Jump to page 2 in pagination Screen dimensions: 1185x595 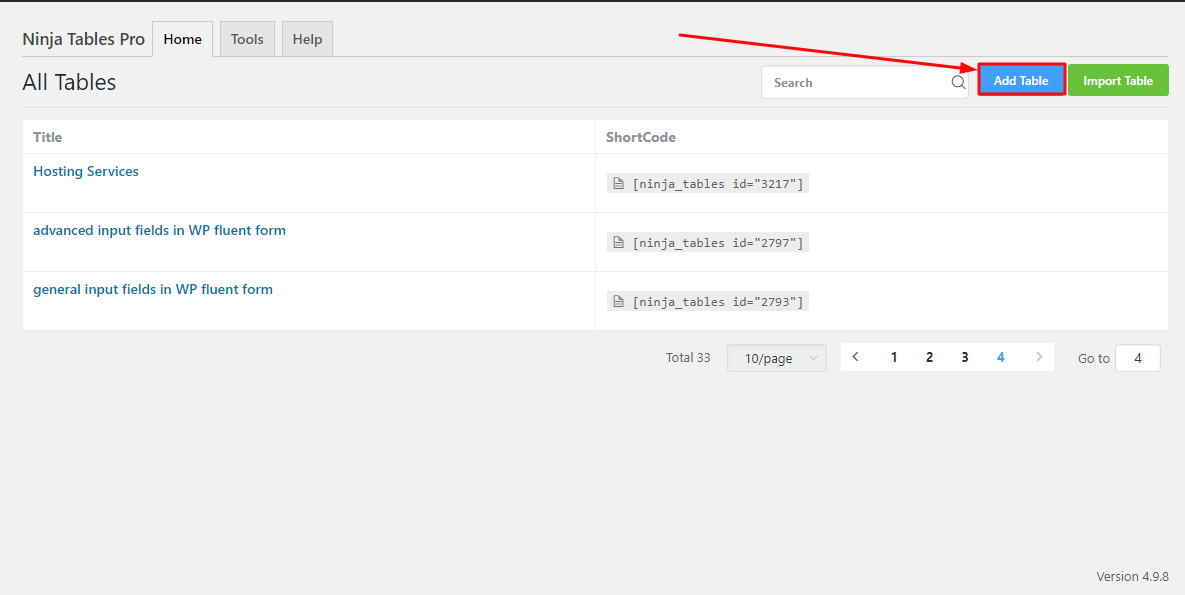929,357
